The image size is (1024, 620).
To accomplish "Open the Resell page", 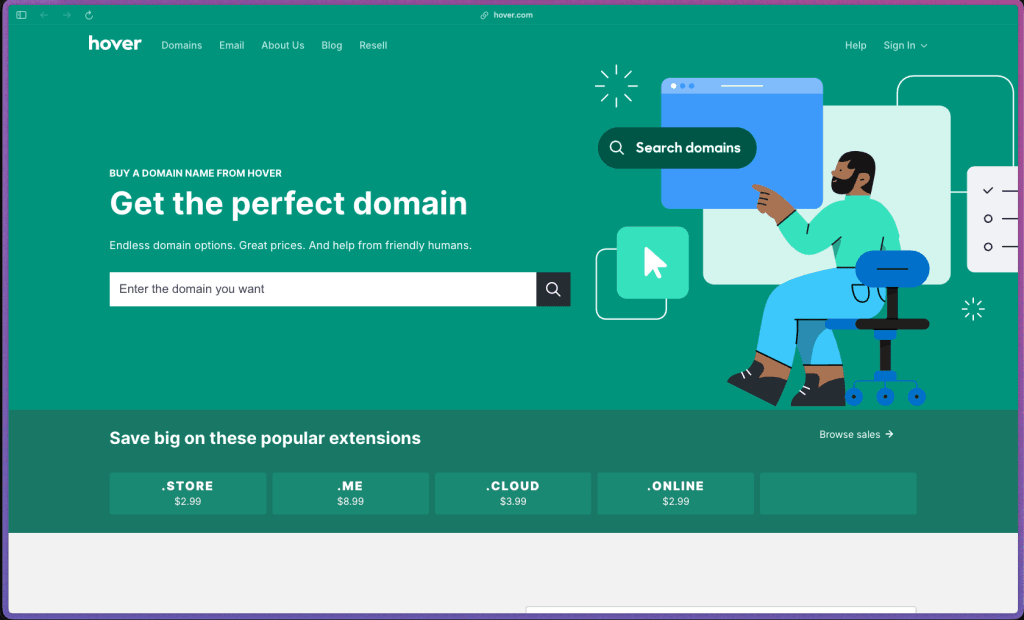I will tap(373, 45).
